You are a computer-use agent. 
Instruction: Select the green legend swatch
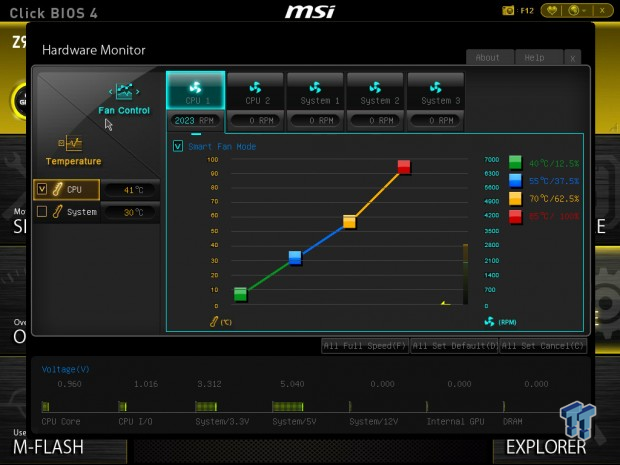[x=515, y=163]
